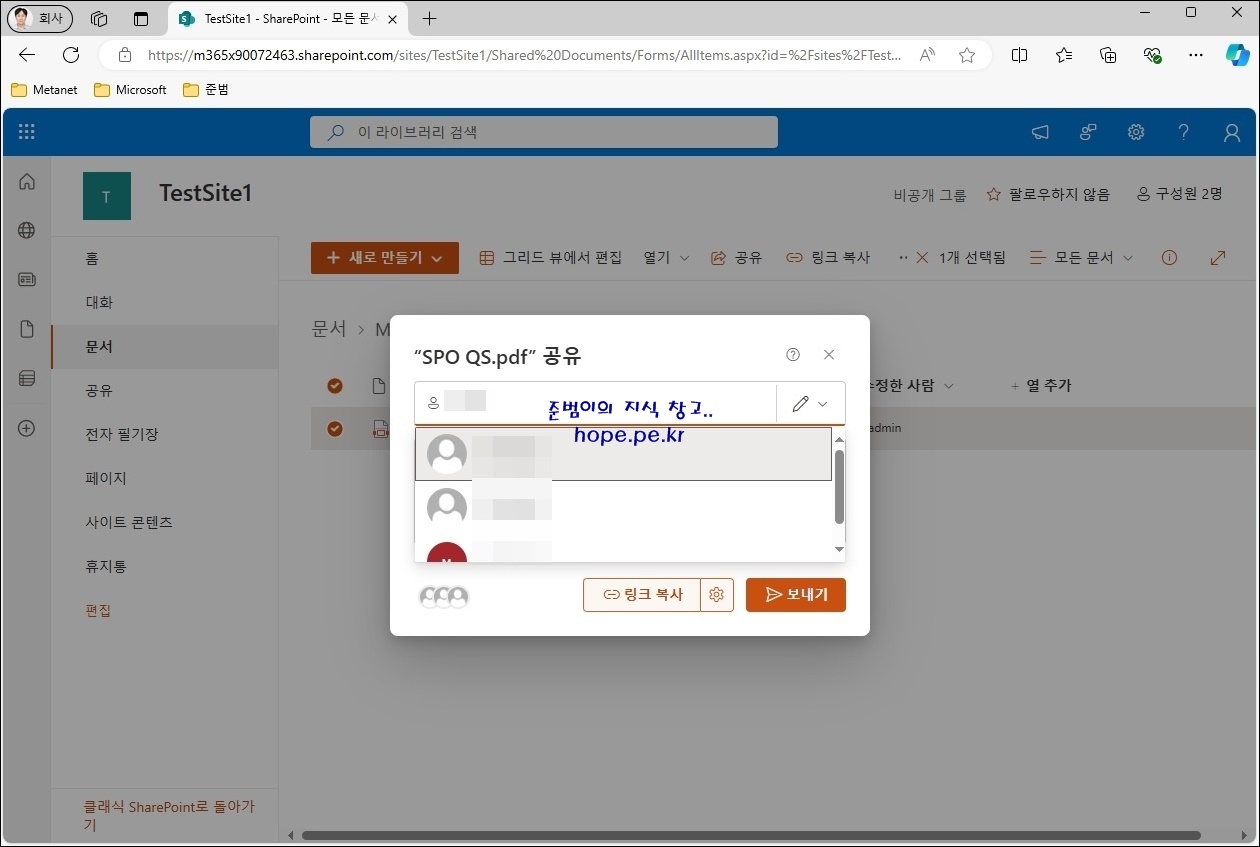1260x847 pixels.
Task: Click 링크 복사 in the command bar
Action: [x=828, y=257]
